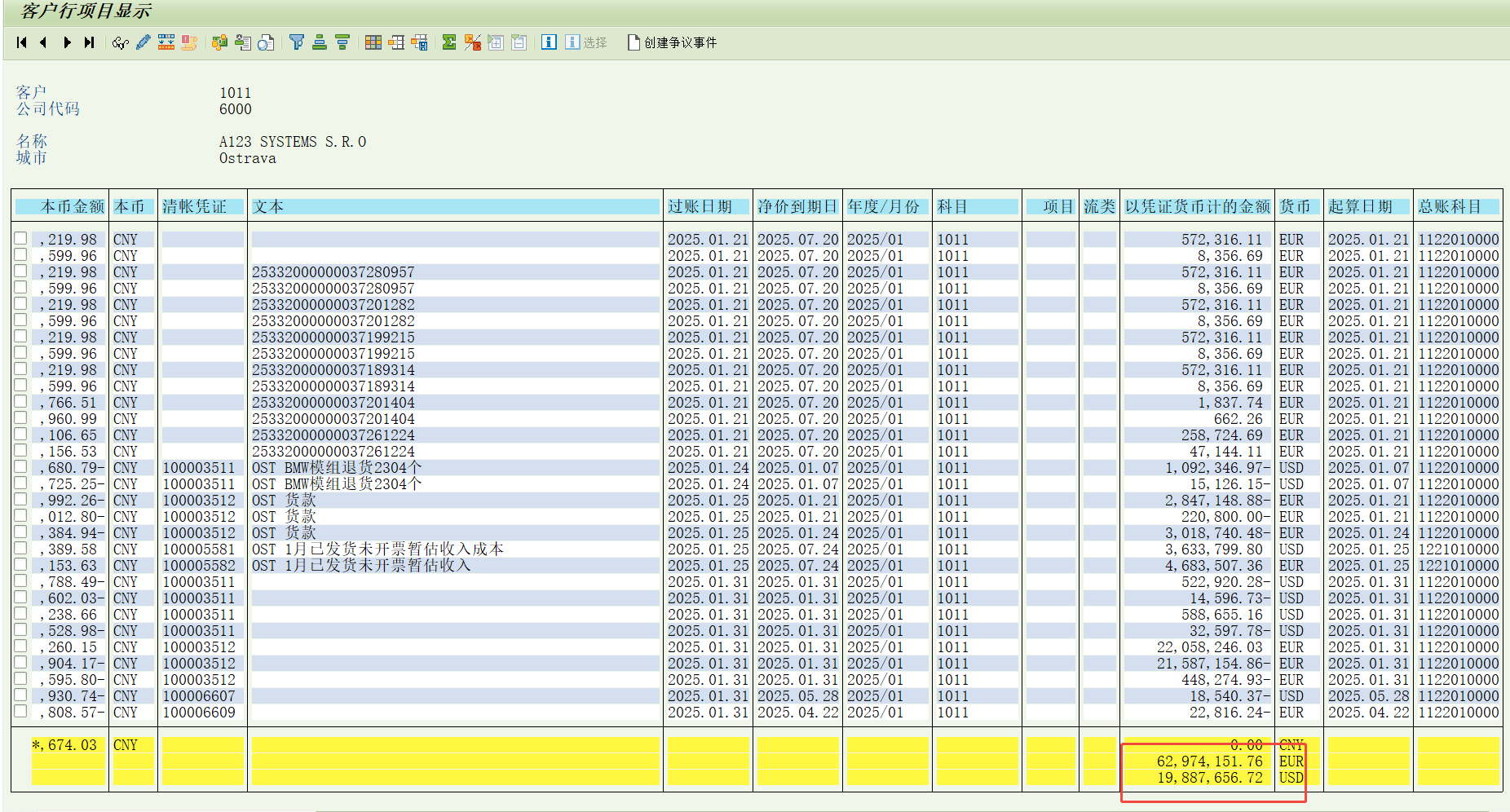The height and width of the screenshot is (812, 1510).
Task: Tick the checkbox for the 808.57- row
Action: [20, 711]
